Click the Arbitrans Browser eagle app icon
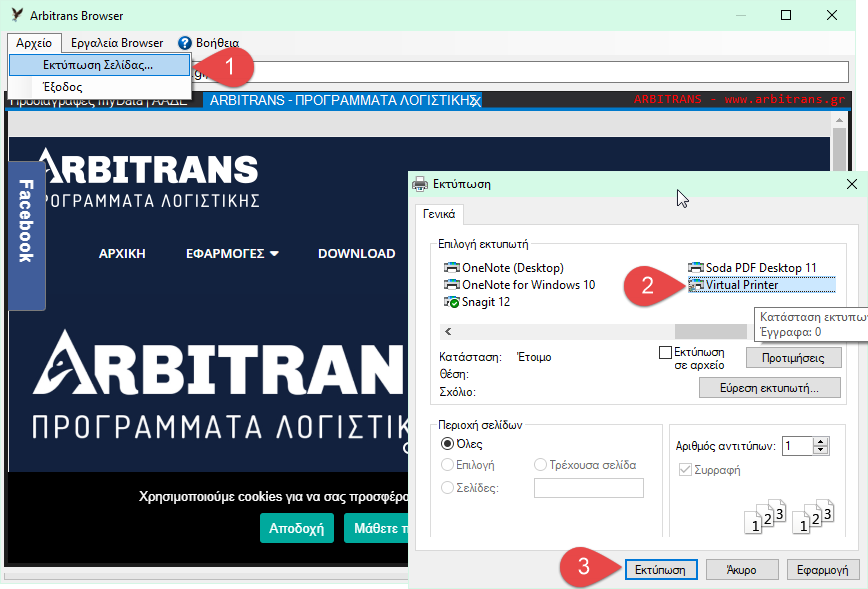The height and width of the screenshot is (589, 868). (17, 15)
